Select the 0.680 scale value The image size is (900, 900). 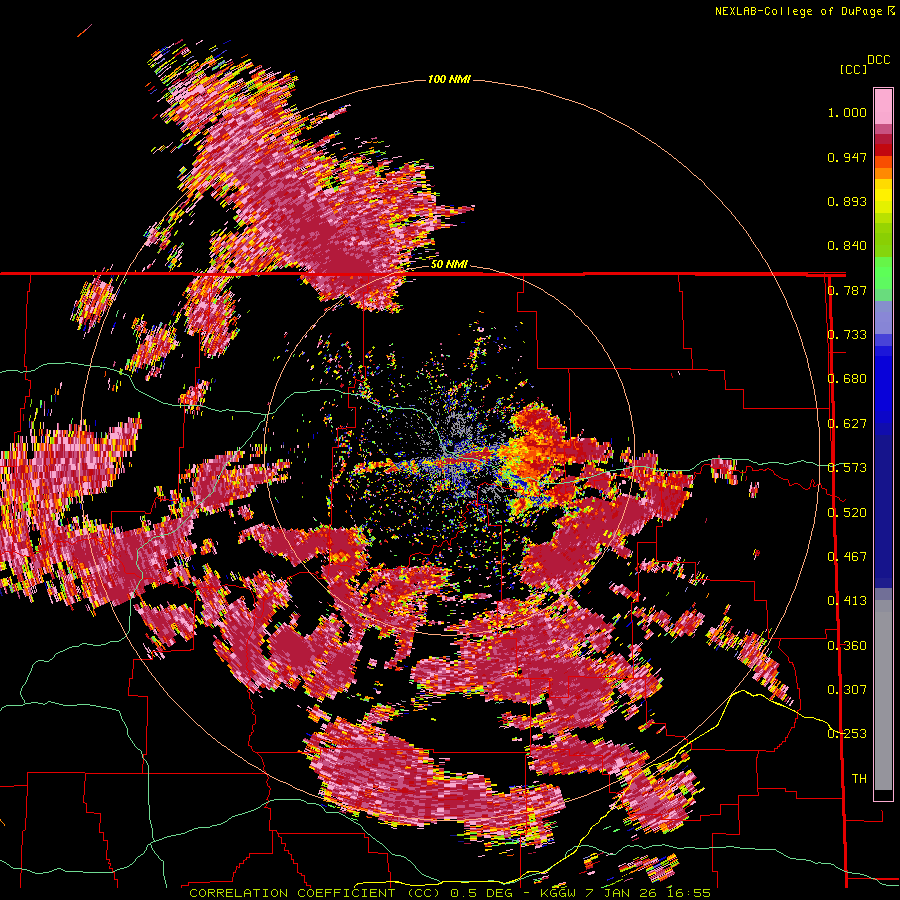pos(847,379)
